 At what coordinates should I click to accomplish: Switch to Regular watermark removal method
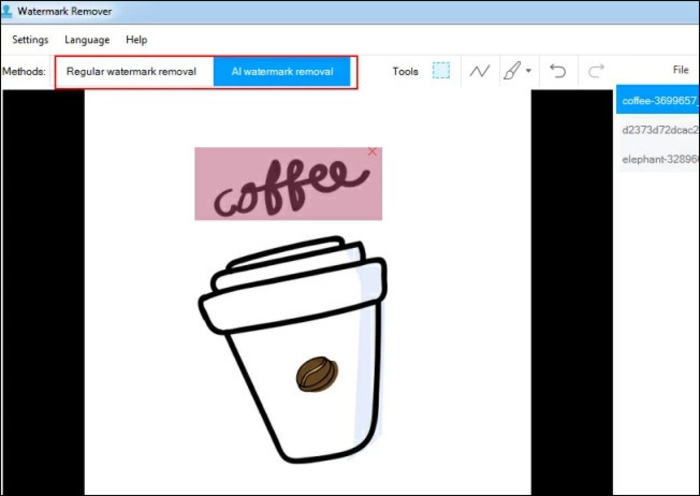[131, 72]
